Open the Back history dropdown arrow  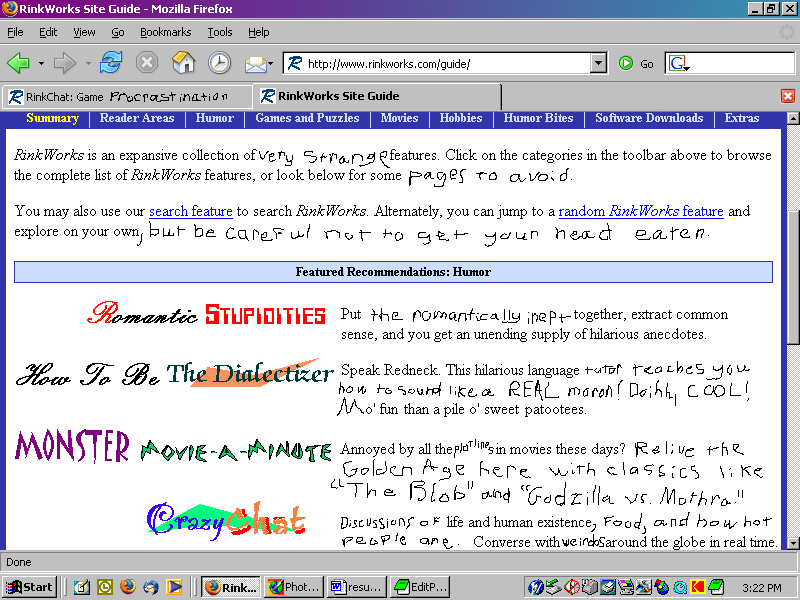pos(41,64)
